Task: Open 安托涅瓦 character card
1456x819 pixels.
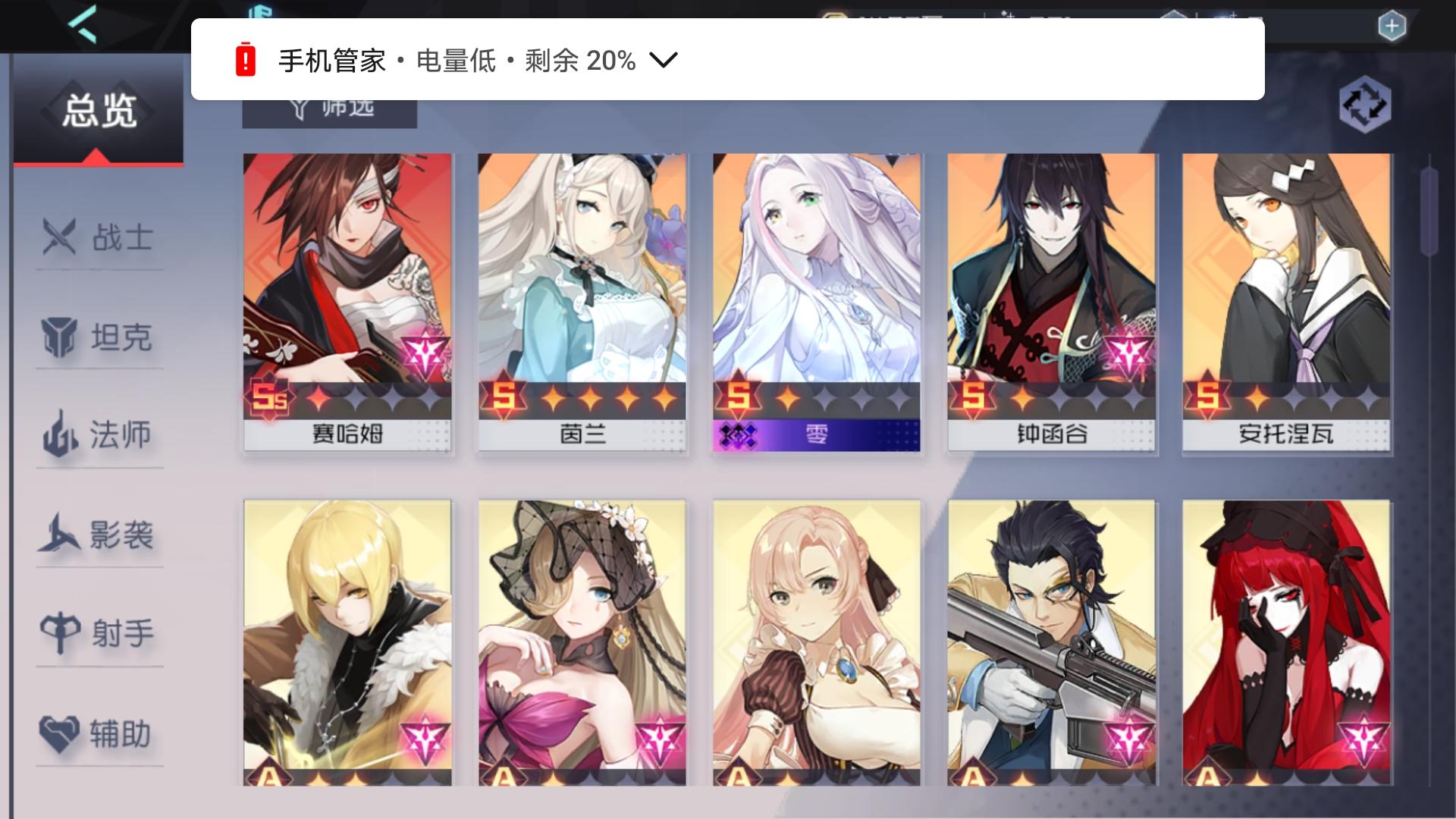Action: [x=1286, y=303]
